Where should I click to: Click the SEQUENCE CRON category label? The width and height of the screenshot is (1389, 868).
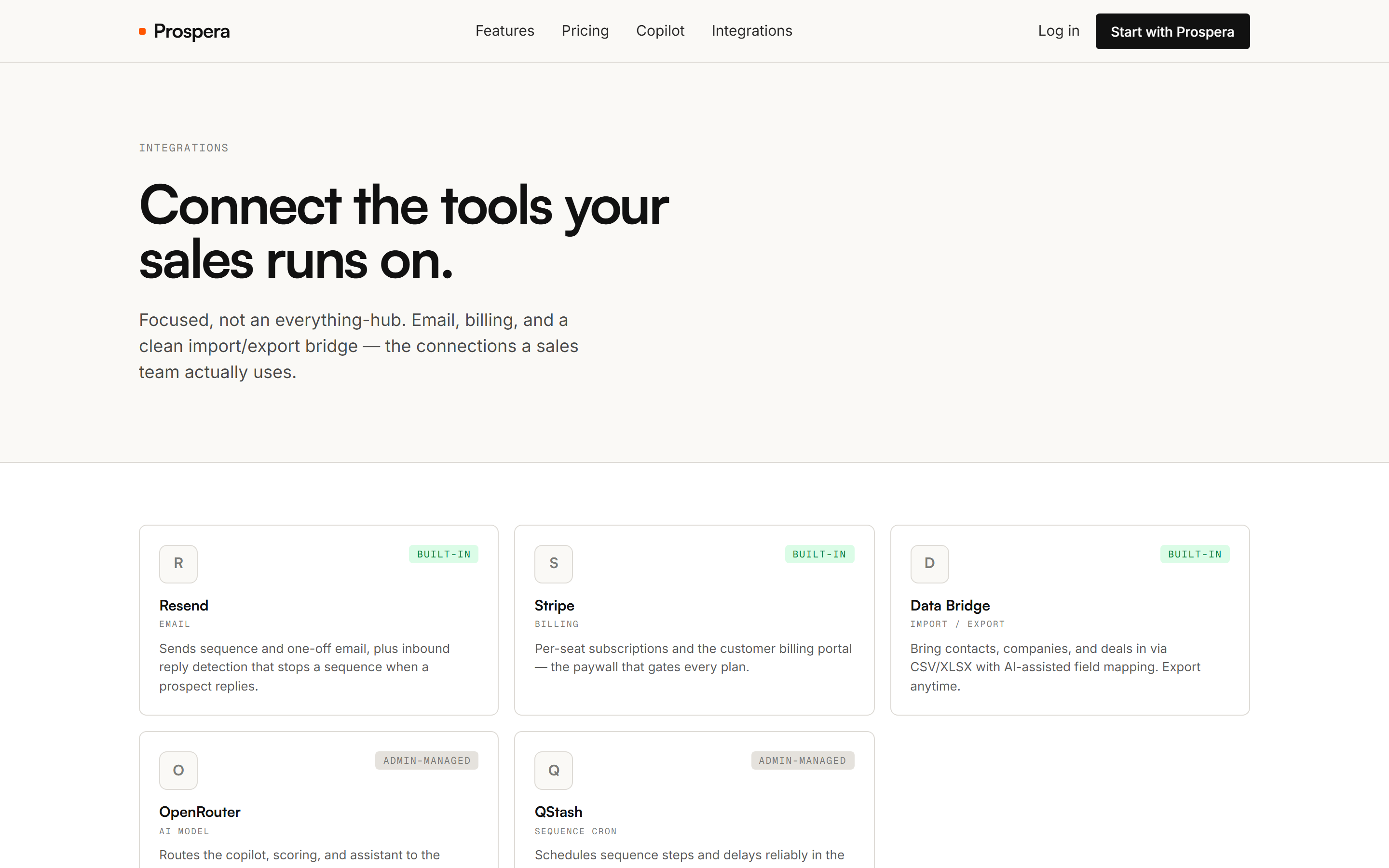click(576, 831)
